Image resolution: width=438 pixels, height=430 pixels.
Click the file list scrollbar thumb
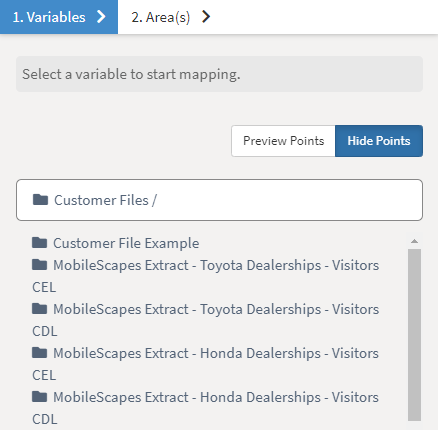pos(414,335)
